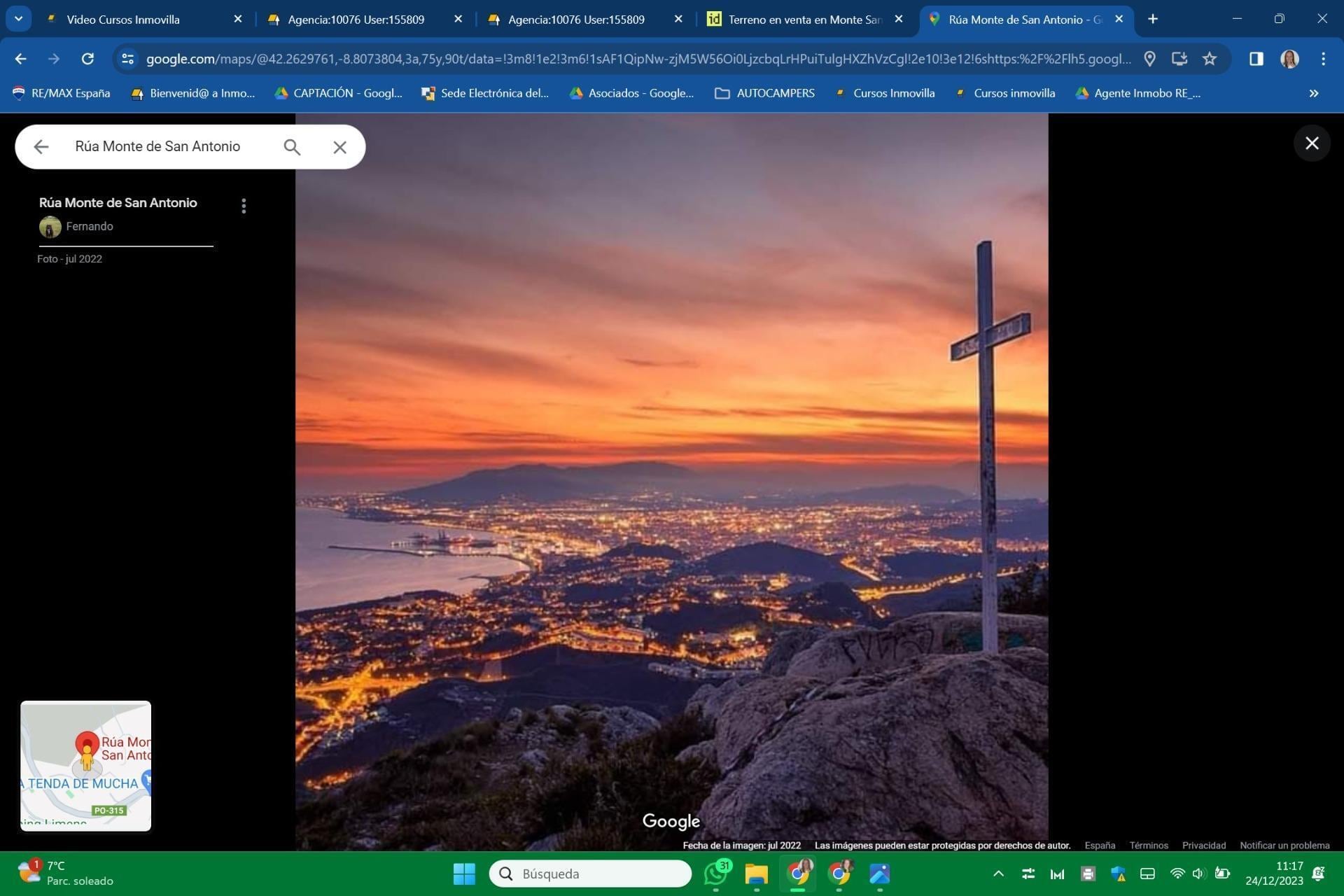
Task: Mute system volume from the tray
Action: 1198,874
